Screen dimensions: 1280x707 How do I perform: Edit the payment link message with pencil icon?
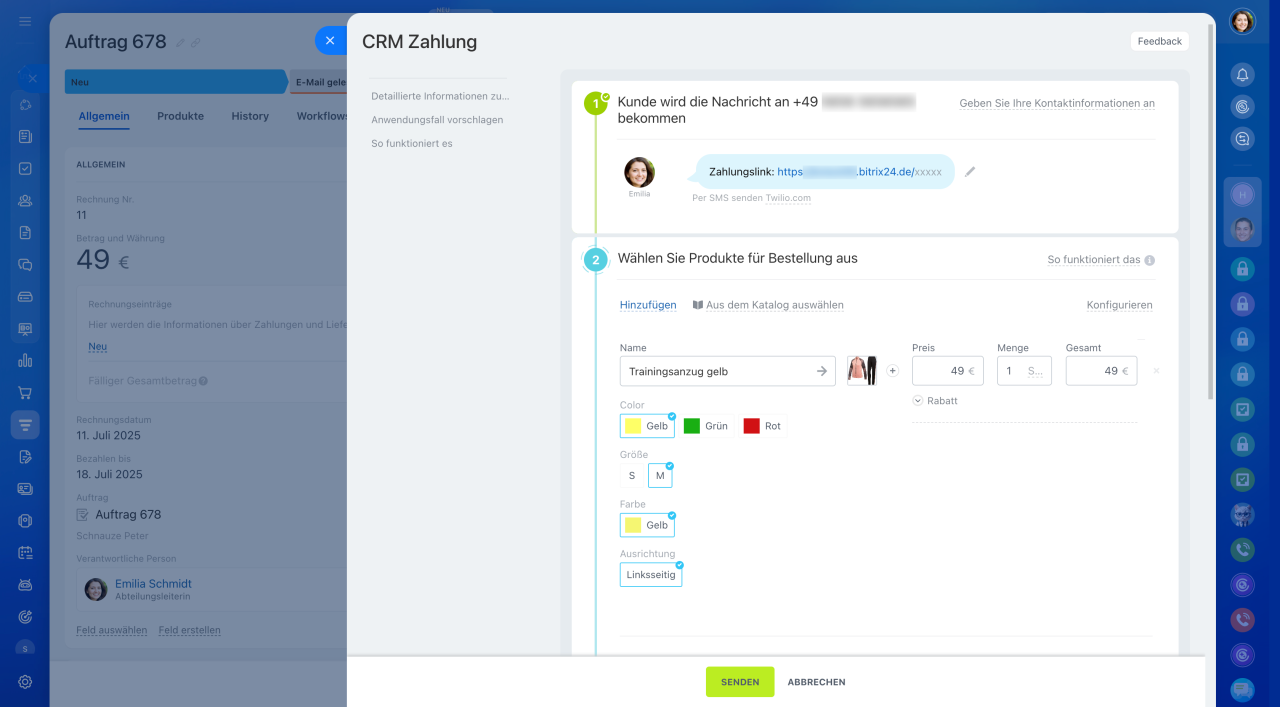[970, 171]
